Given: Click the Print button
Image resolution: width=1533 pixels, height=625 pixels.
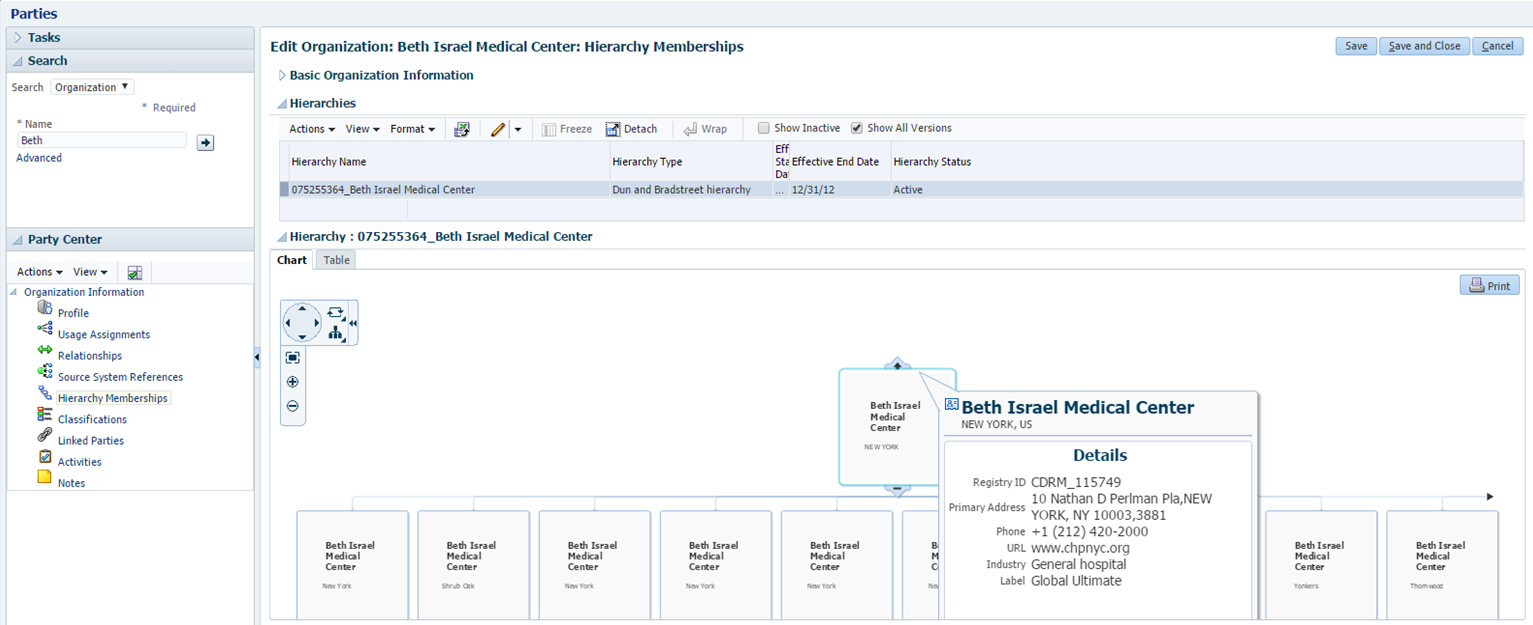Looking at the screenshot, I should click(x=1489, y=286).
